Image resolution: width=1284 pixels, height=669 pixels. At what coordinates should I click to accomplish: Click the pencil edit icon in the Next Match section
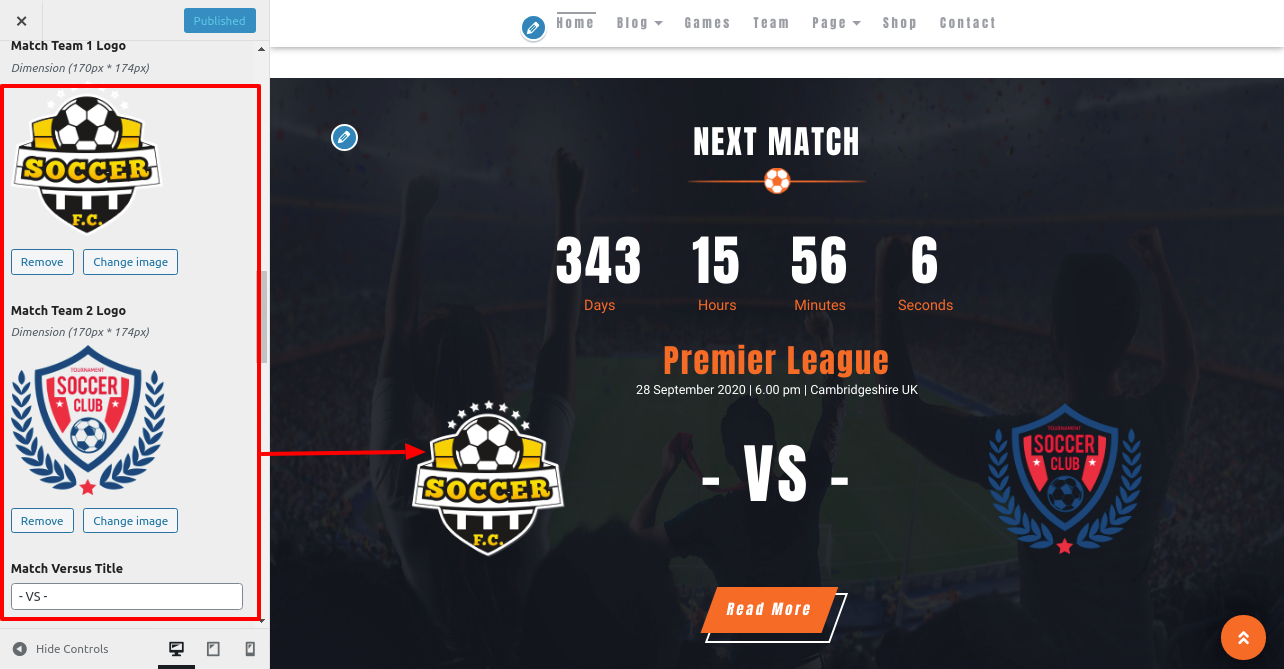pos(344,137)
